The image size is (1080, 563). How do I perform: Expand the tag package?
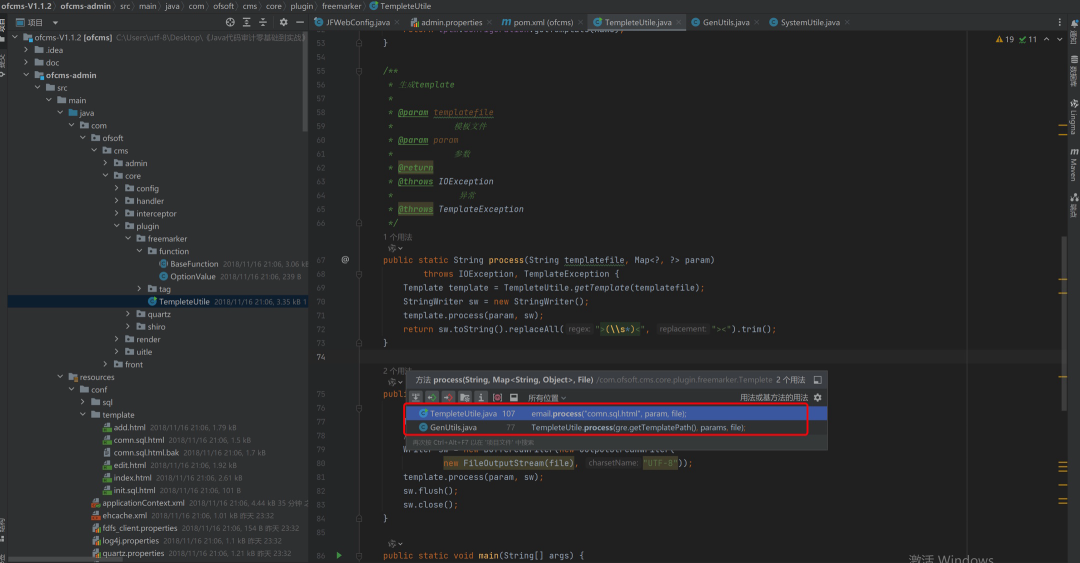tap(139, 288)
